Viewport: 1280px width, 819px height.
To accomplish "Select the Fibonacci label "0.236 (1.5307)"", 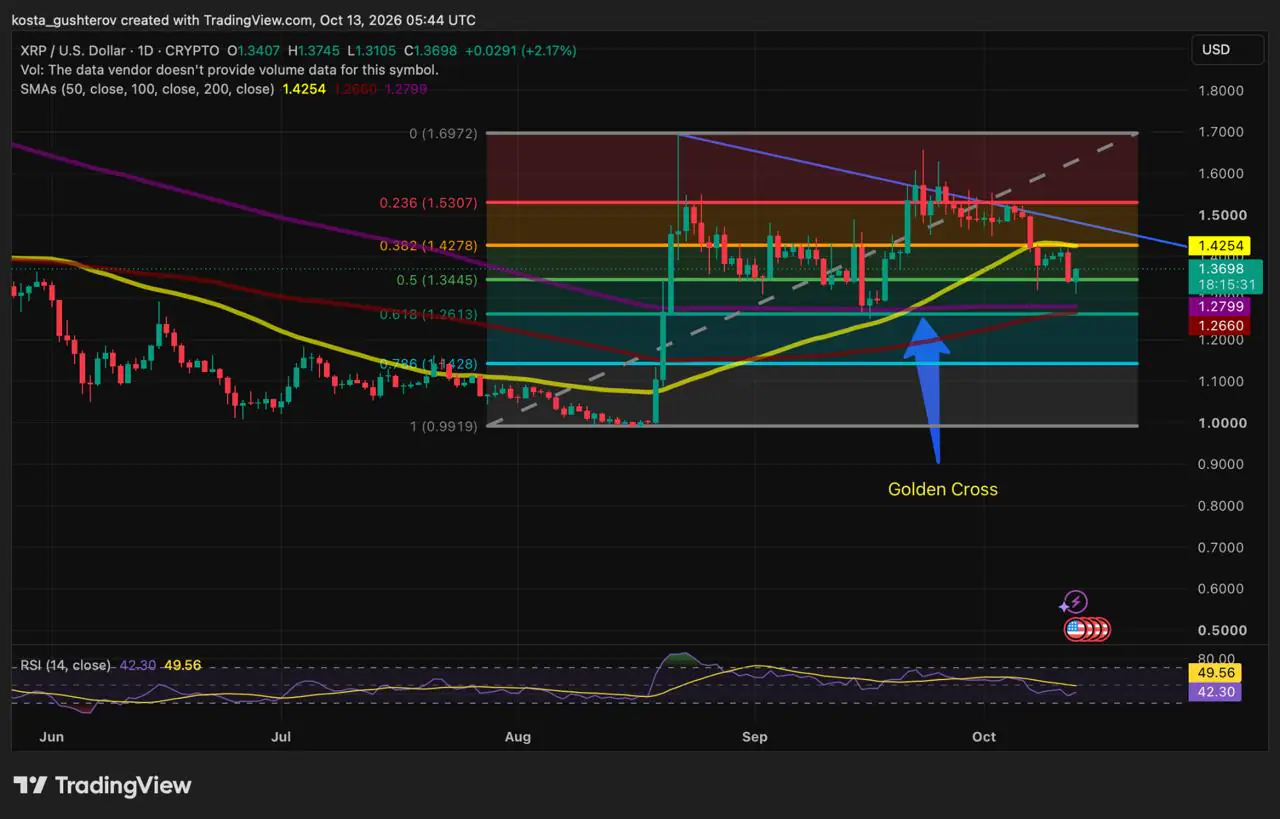I will point(428,203).
